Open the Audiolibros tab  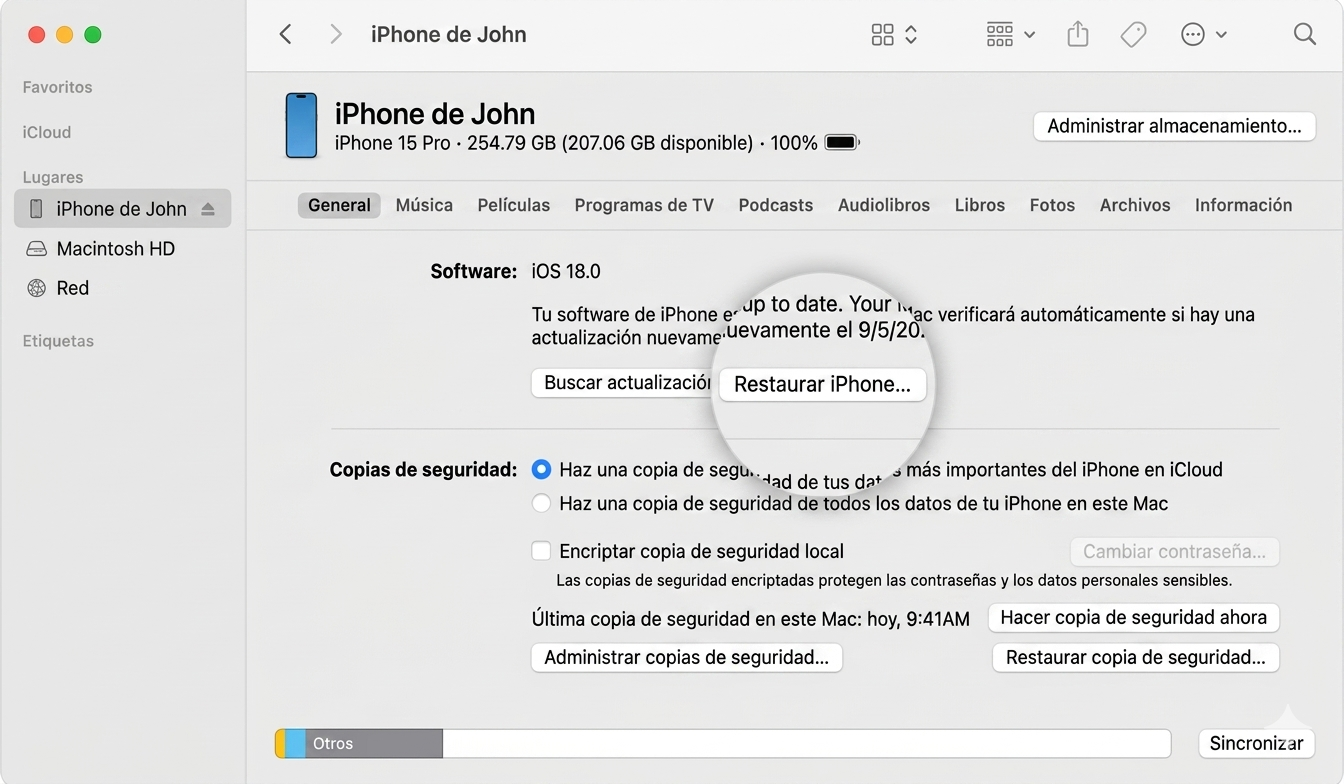[884, 205]
